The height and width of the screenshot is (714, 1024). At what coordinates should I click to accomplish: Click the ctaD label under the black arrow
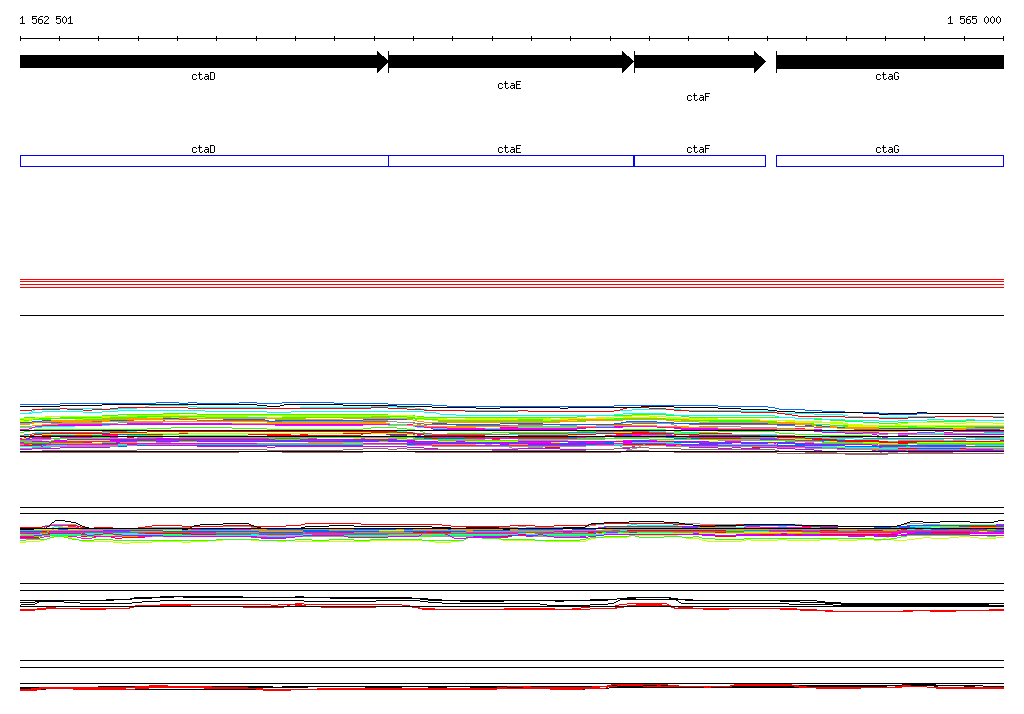pos(203,77)
